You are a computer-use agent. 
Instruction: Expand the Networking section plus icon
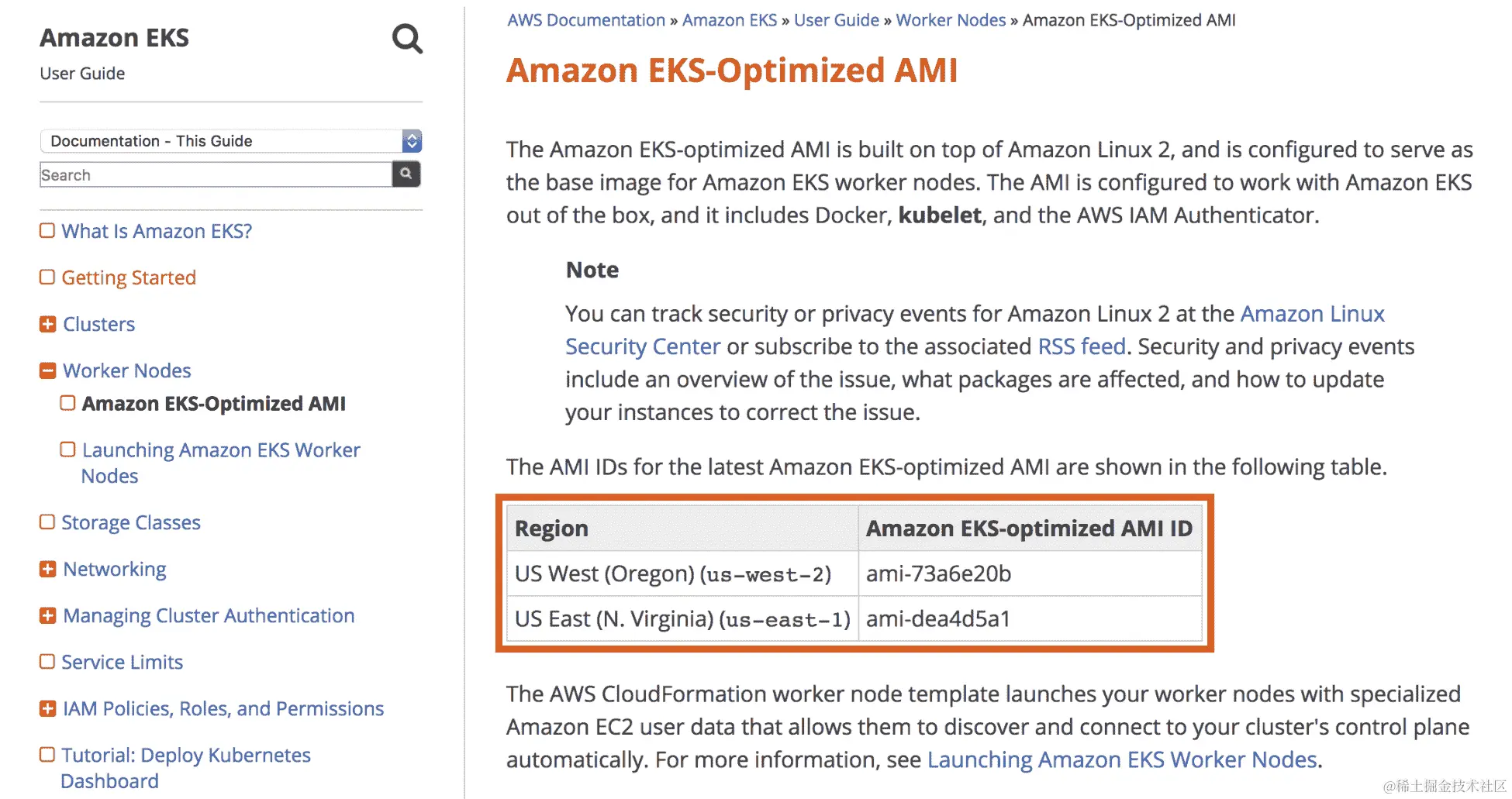pos(48,569)
